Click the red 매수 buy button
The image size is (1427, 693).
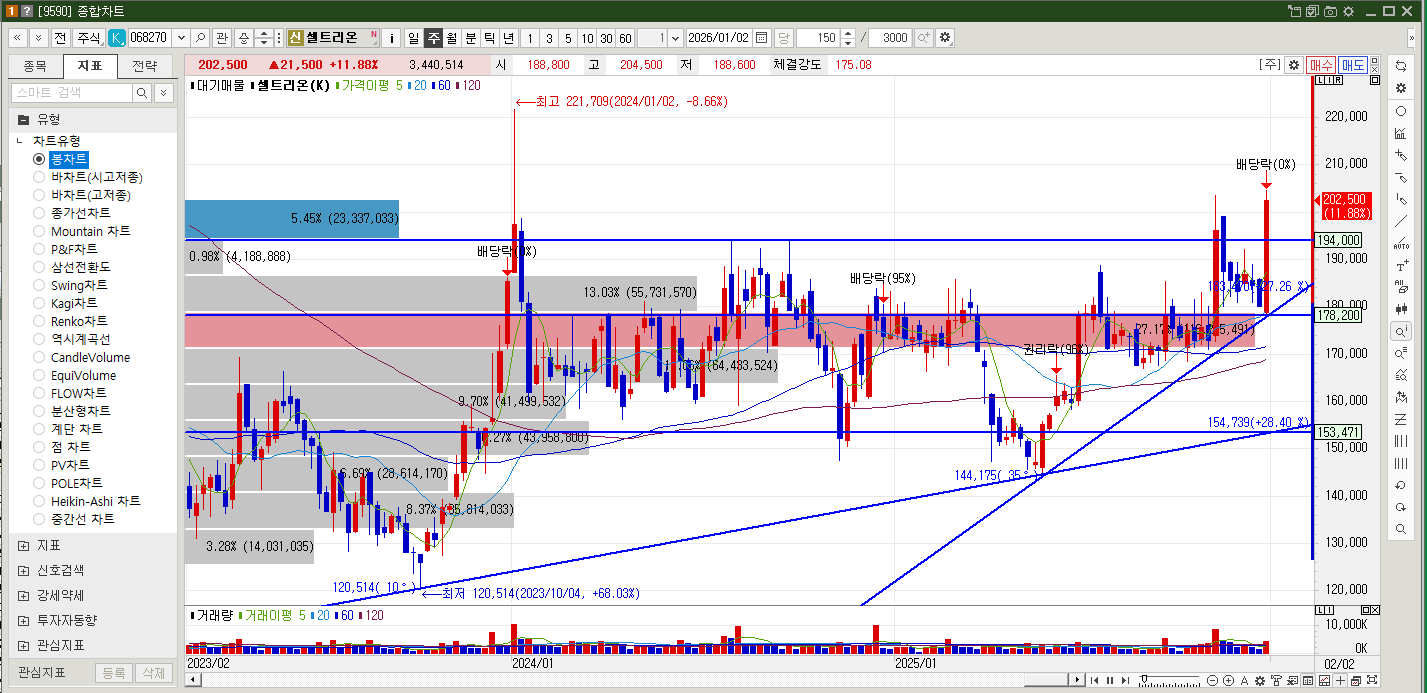[x=1320, y=64]
